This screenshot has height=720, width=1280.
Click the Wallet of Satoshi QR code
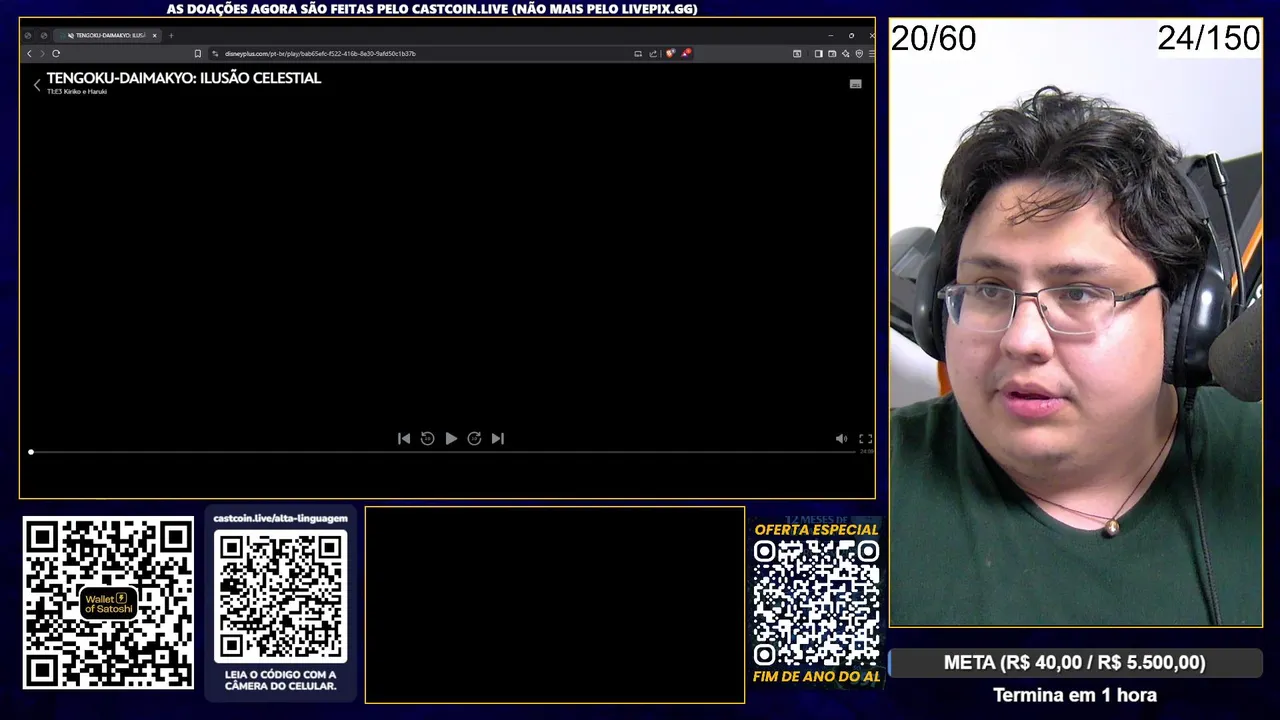(108, 602)
